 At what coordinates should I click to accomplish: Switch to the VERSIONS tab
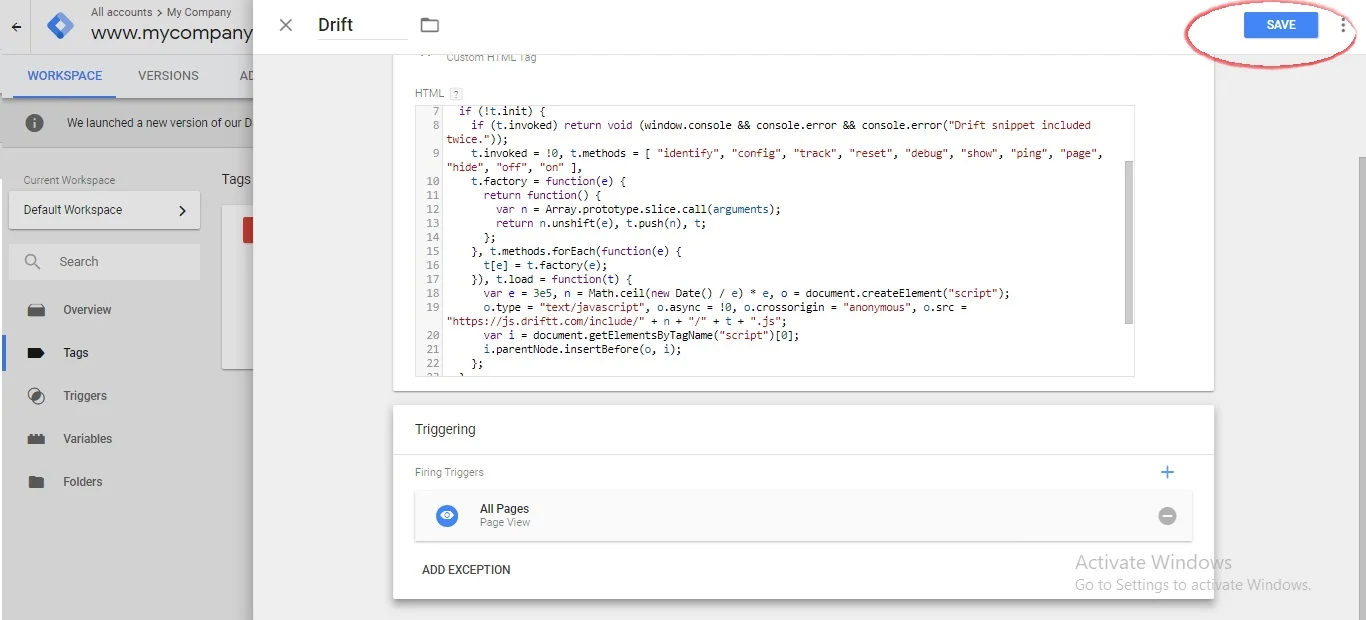click(x=168, y=76)
